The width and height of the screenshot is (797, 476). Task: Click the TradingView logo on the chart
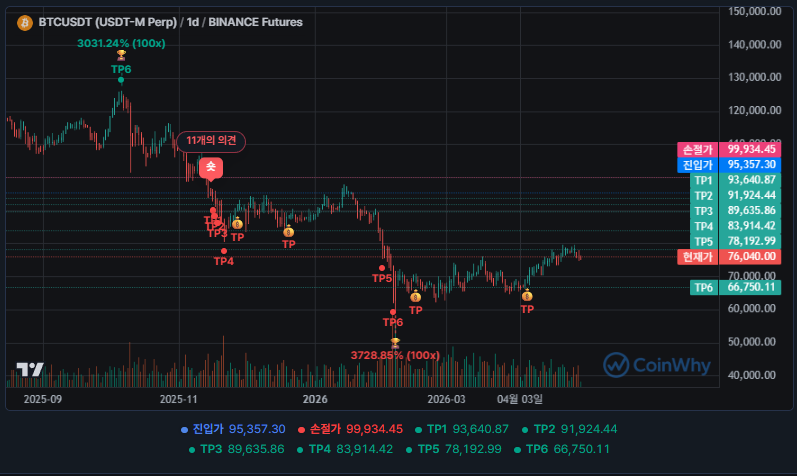click(x=30, y=369)
